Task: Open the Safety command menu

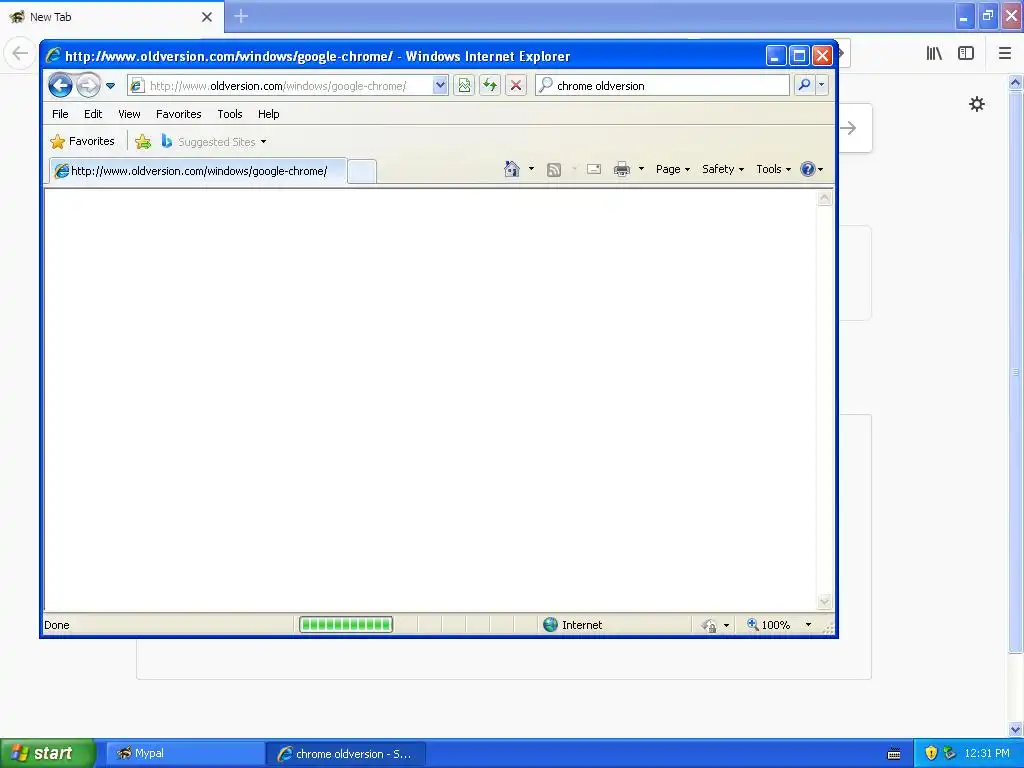Action: click(x=723, y=169)
